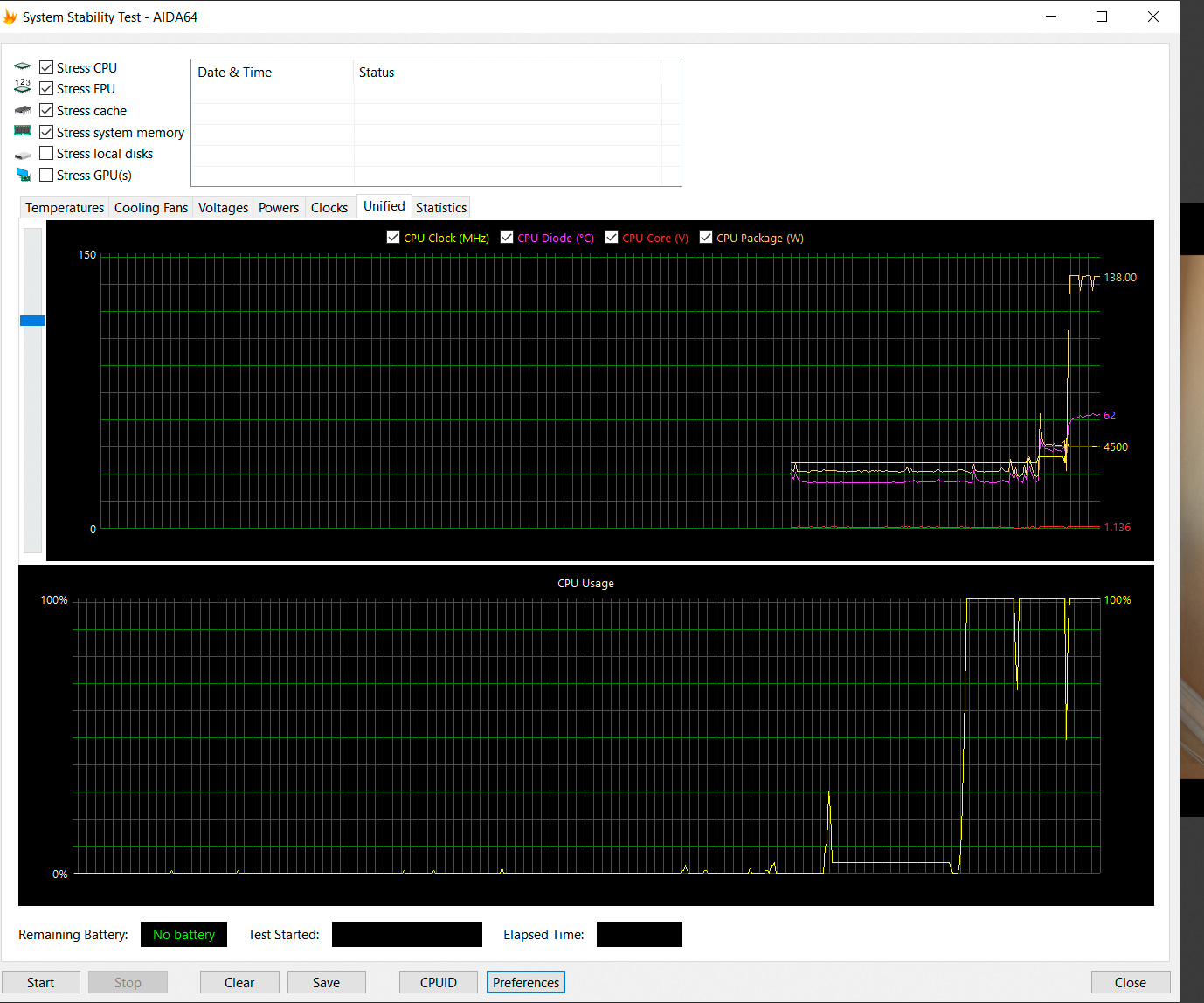This screenshot has width=1204, height=1003.
Task: Click the memory module icon beside Stress system memory
Action: [x=23, y=130]
